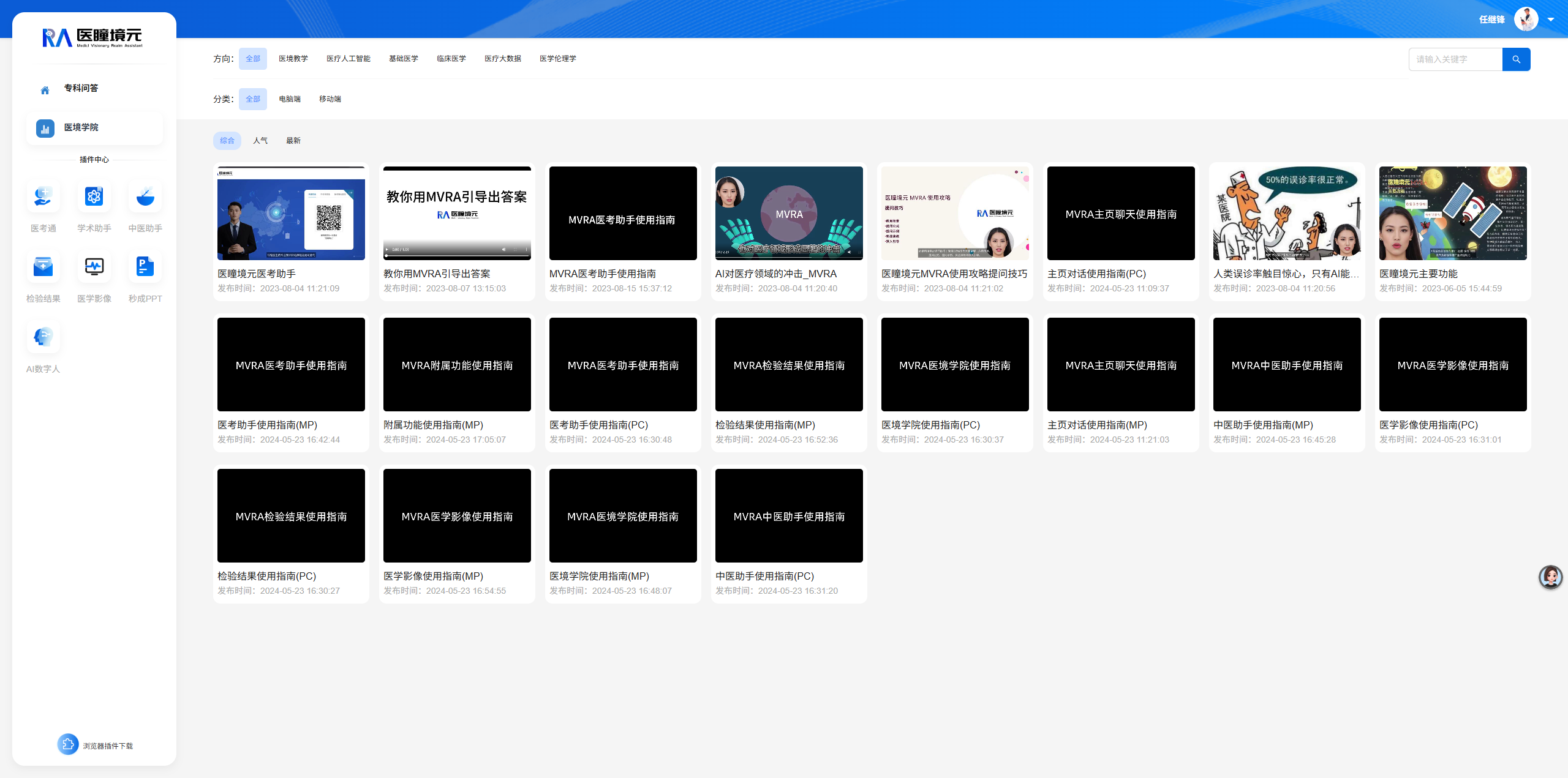Select the 全部 filter in 分类 row
Viewport: 1568px width, 778px height.
tap(253, 99)
